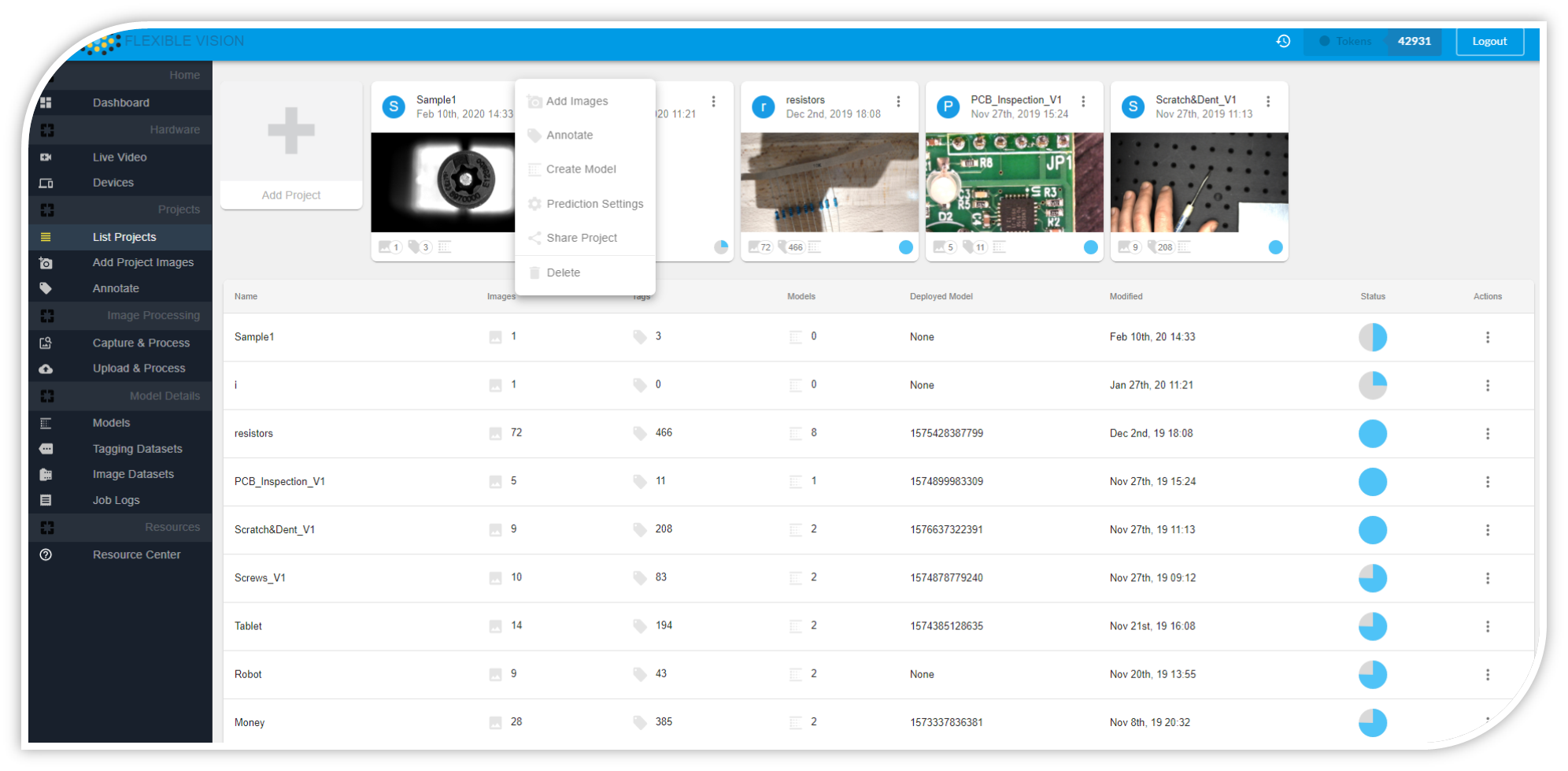Screen dimensions: 1568x771
Task: Open three-dot menu on resistors card
Action: coord(898,102)
